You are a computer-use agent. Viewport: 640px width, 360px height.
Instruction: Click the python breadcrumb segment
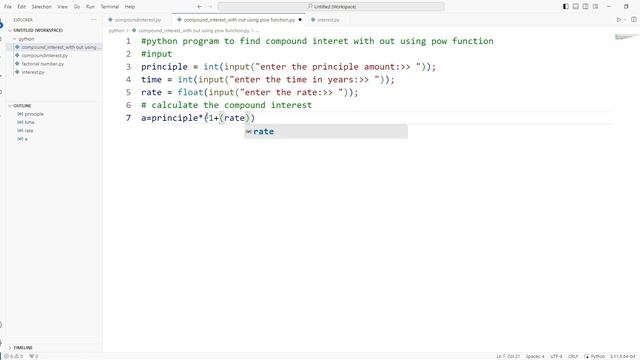click(116, 31)
